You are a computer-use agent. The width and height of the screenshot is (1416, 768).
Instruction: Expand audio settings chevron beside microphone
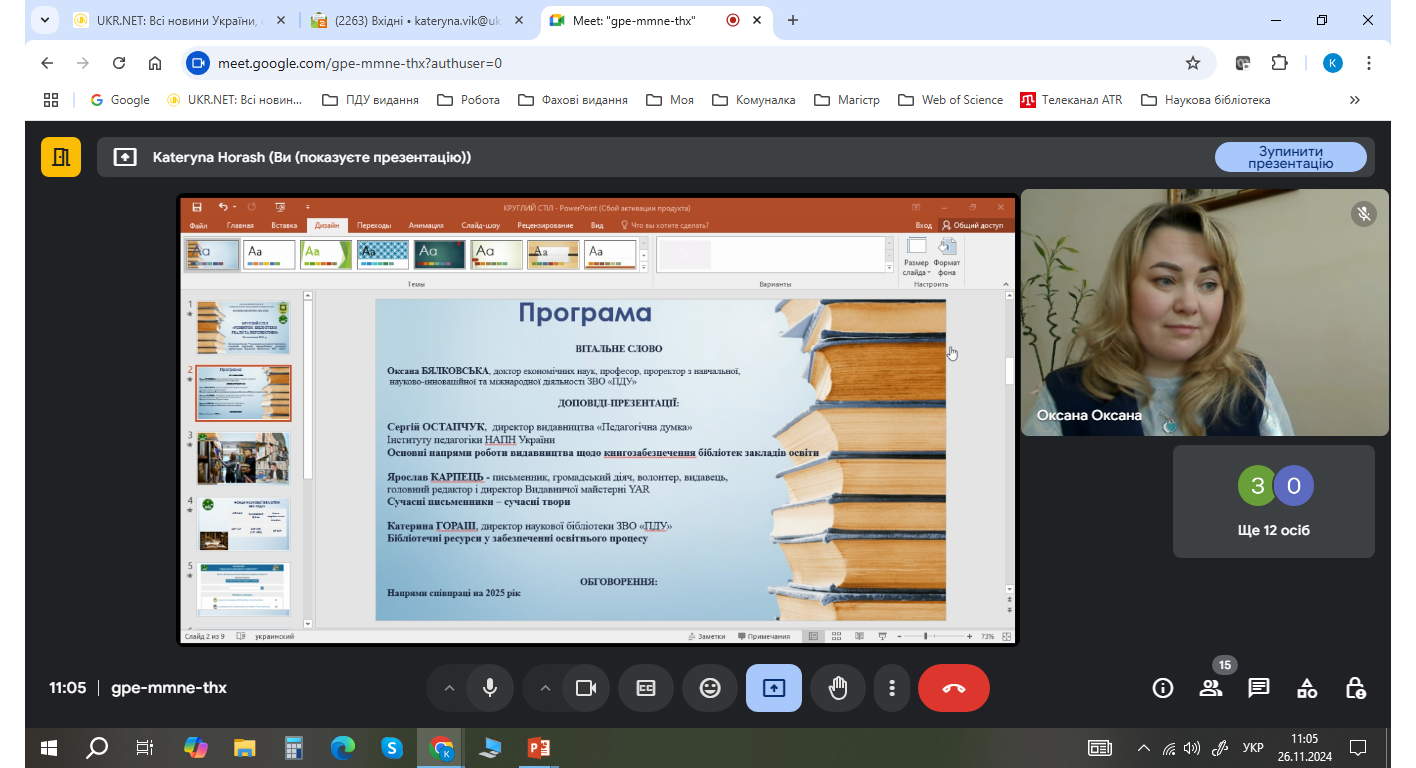click(x=449, y=688)
